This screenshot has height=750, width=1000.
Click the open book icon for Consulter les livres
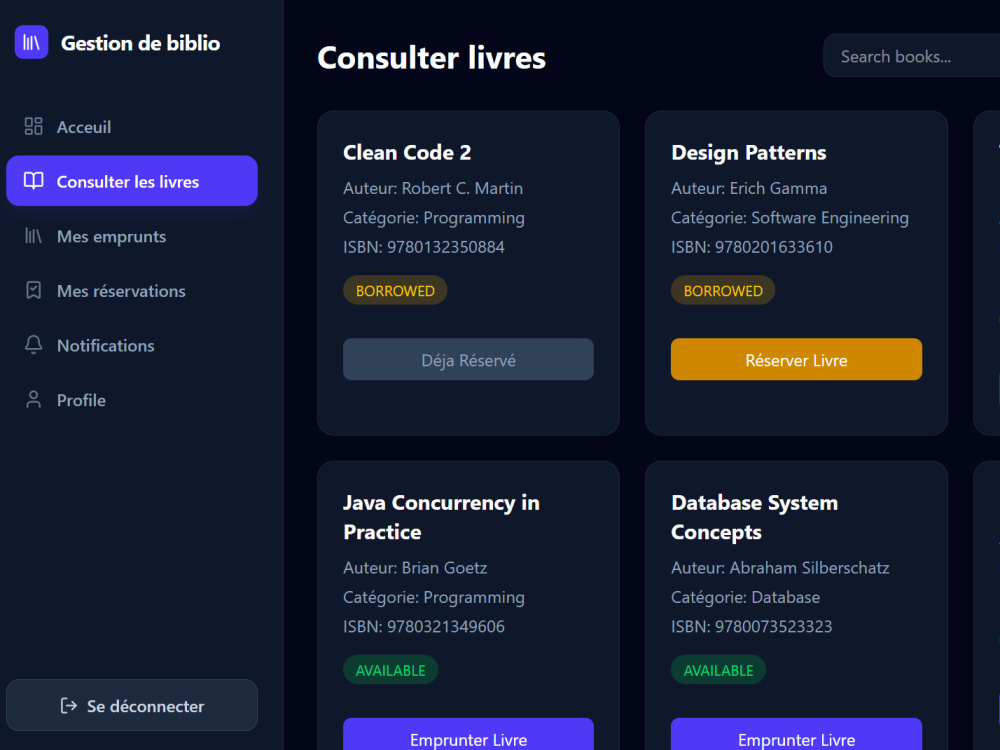tap(33, 181)
